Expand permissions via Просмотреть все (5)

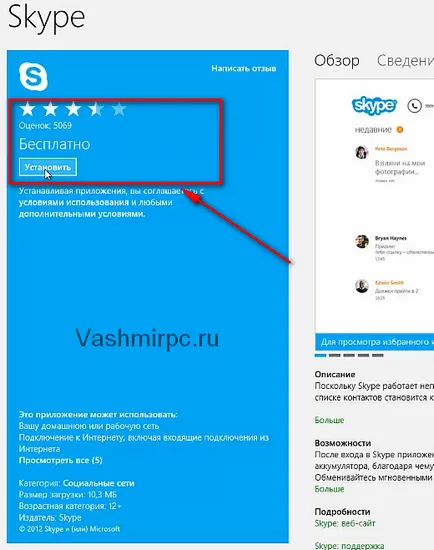pos(61,460)
